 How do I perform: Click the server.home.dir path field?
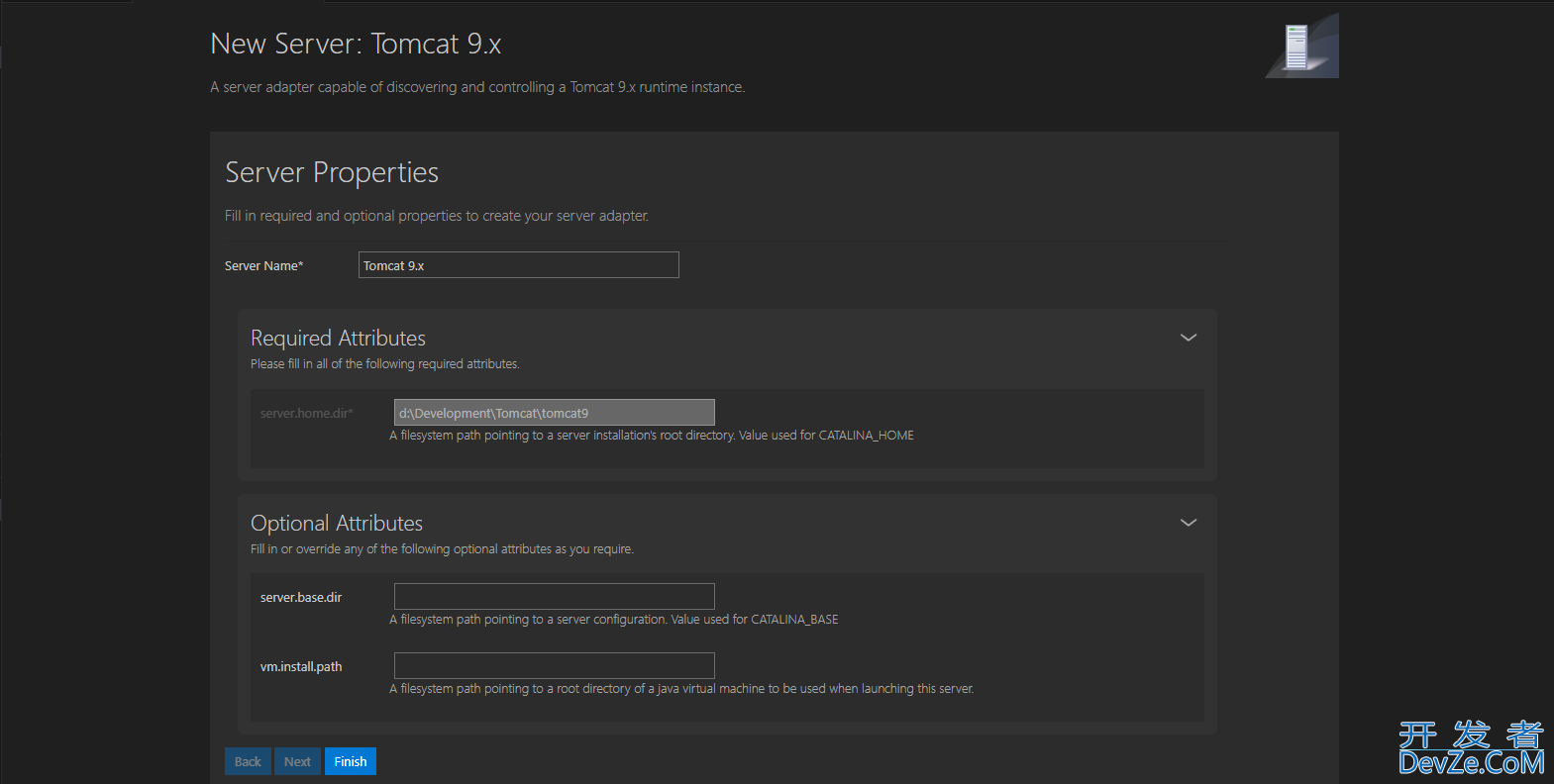555,413
